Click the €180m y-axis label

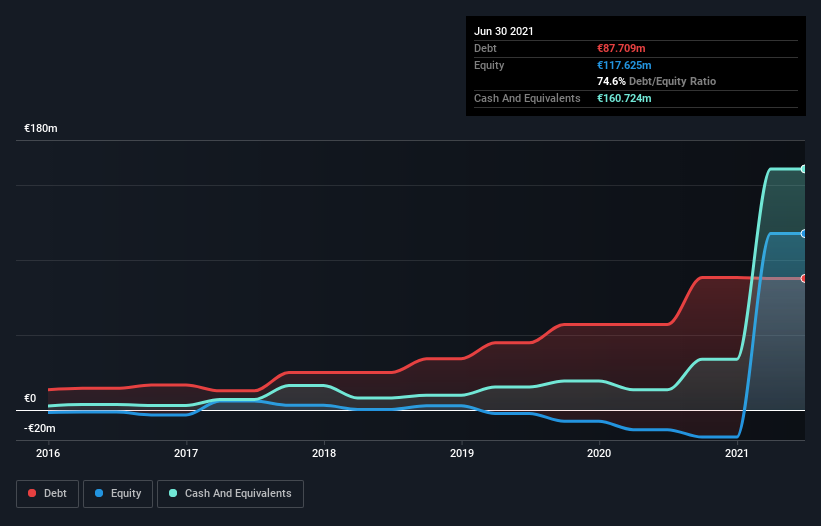click(x=41, y=128)
